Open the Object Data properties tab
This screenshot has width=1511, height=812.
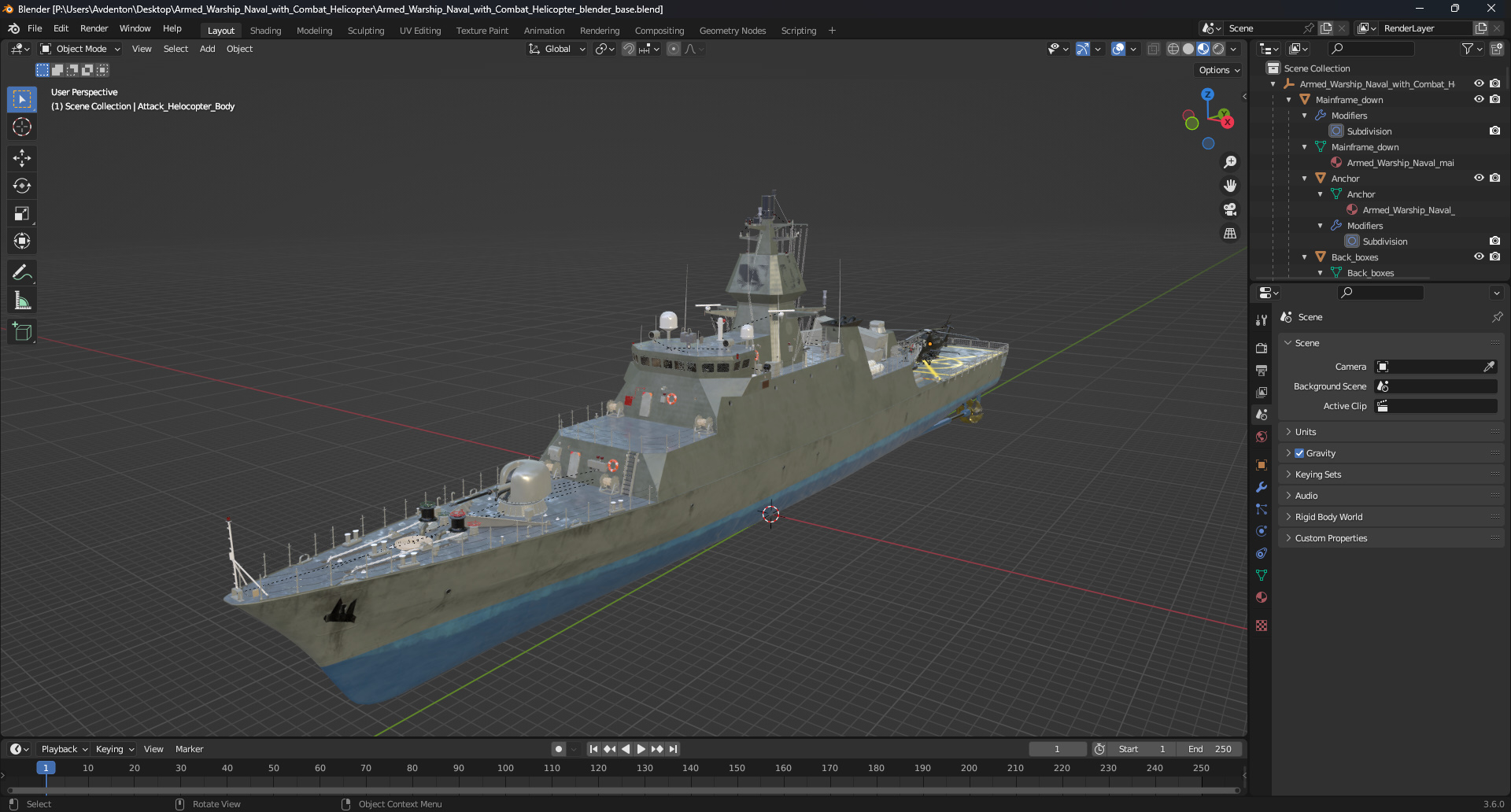pos(1262,575)
